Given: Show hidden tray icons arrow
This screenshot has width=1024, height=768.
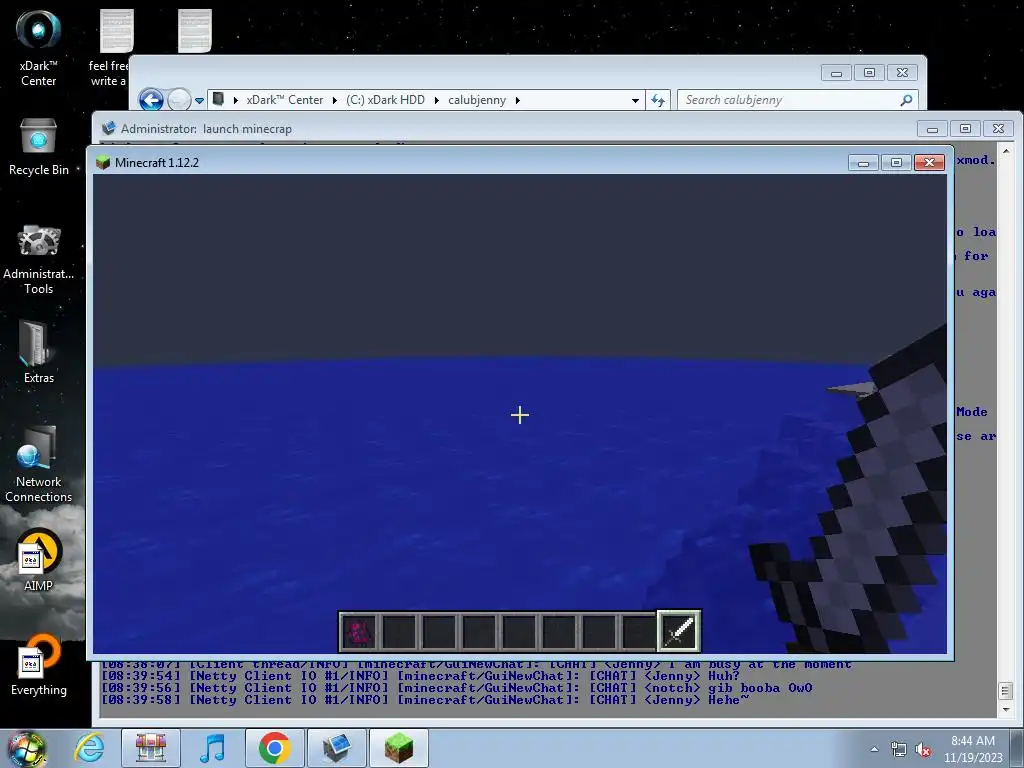Looking at the screenshot, I should tap(874, 749).
